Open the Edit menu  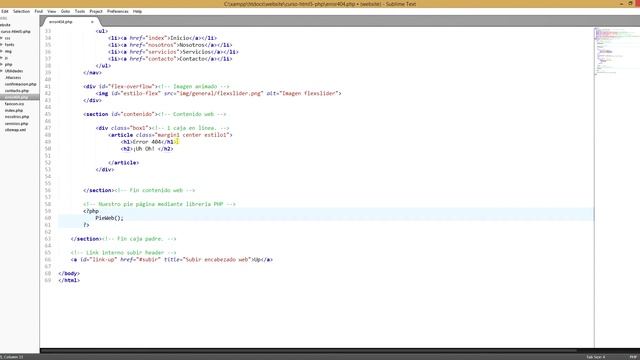[5, 11]
